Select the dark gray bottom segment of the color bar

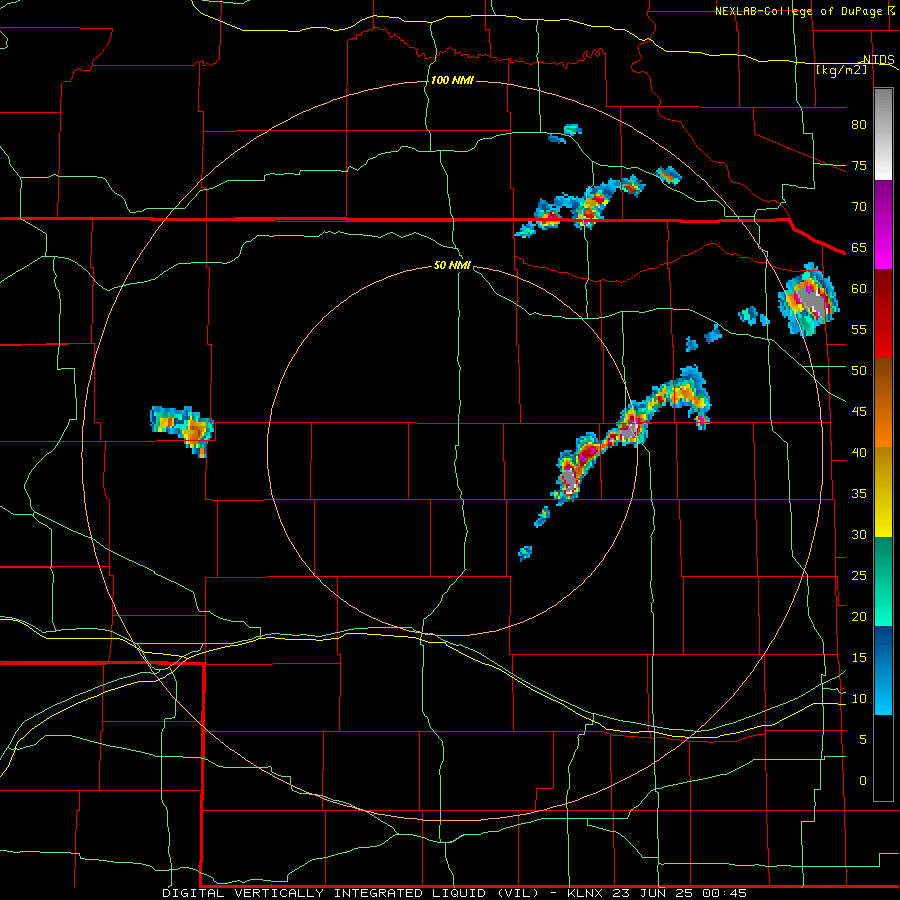coord(883,758)
